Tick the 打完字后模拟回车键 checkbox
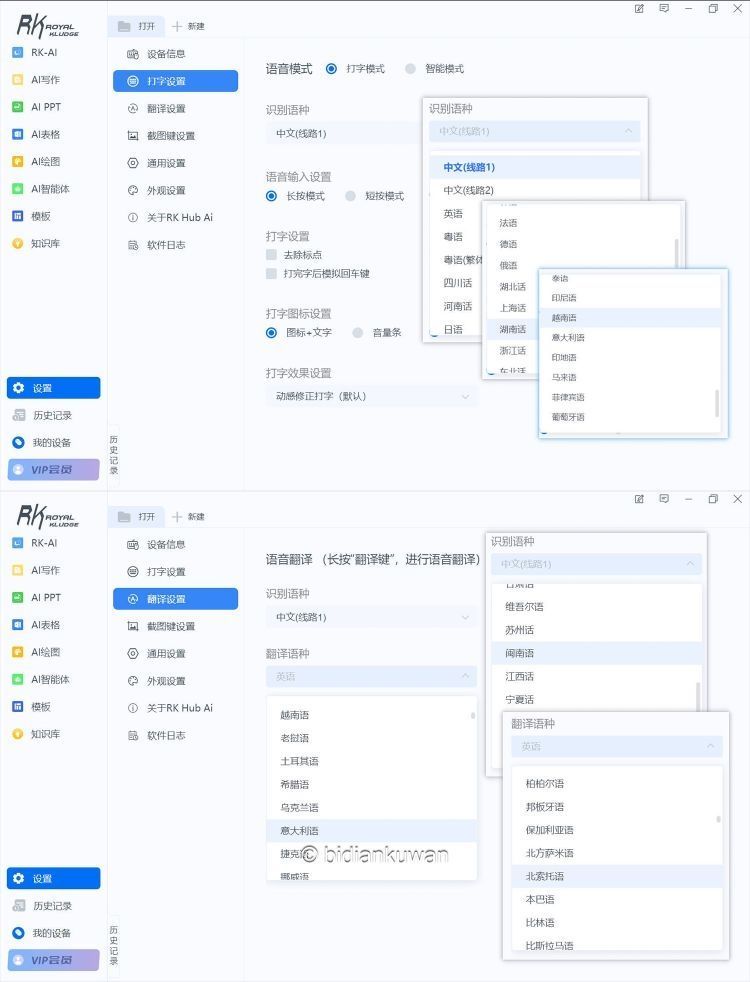Viewport: 750px width, 982px height. [271, 273]
